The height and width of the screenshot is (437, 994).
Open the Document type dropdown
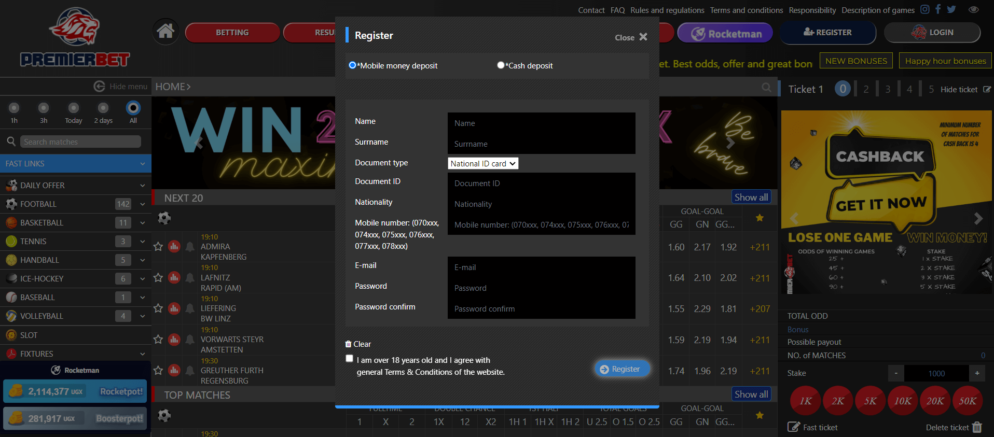coord(483,162)
